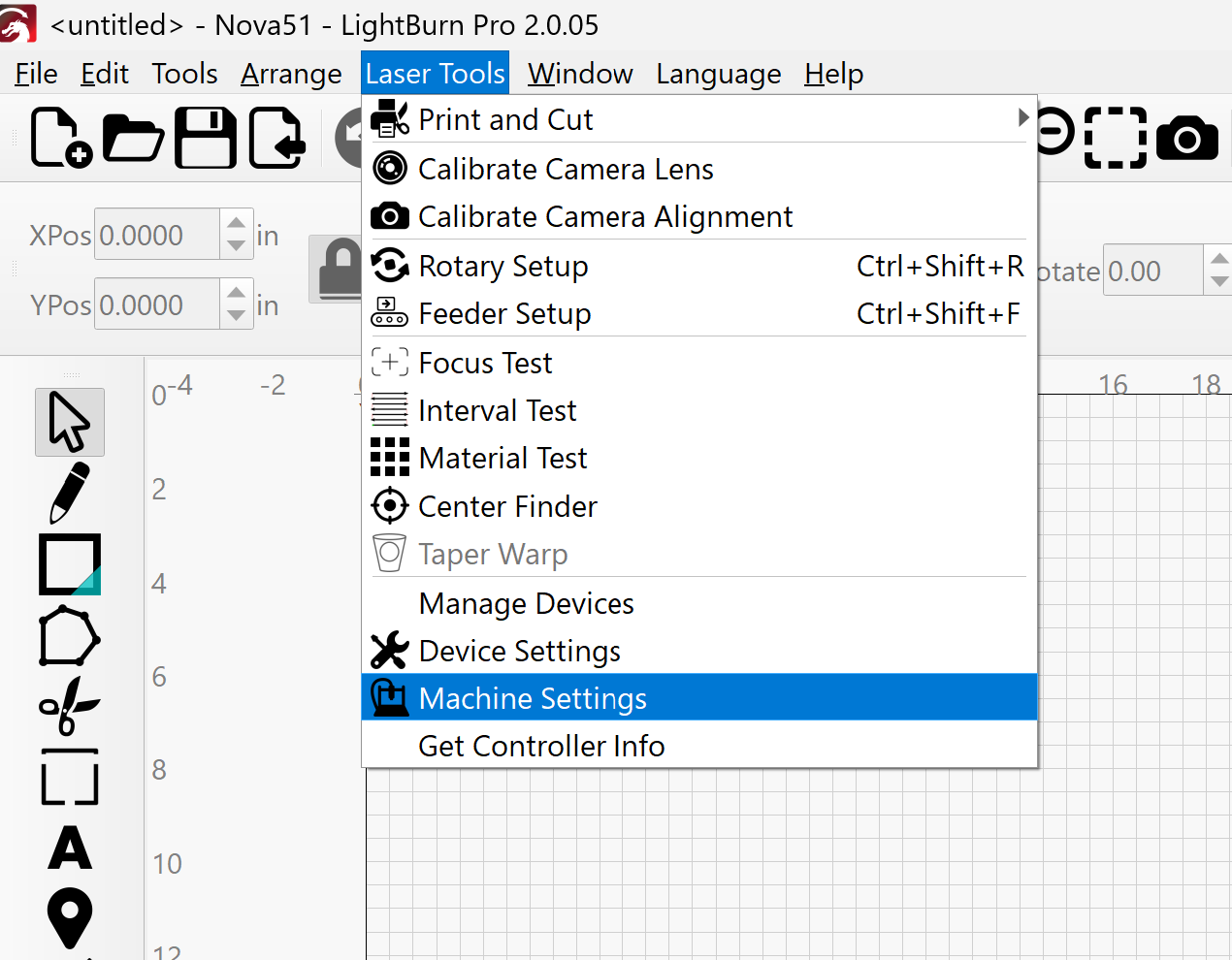The height and width of the screenshot is (960, 1232).
Task: Click the Import file icon
Action: click(277, 138)
